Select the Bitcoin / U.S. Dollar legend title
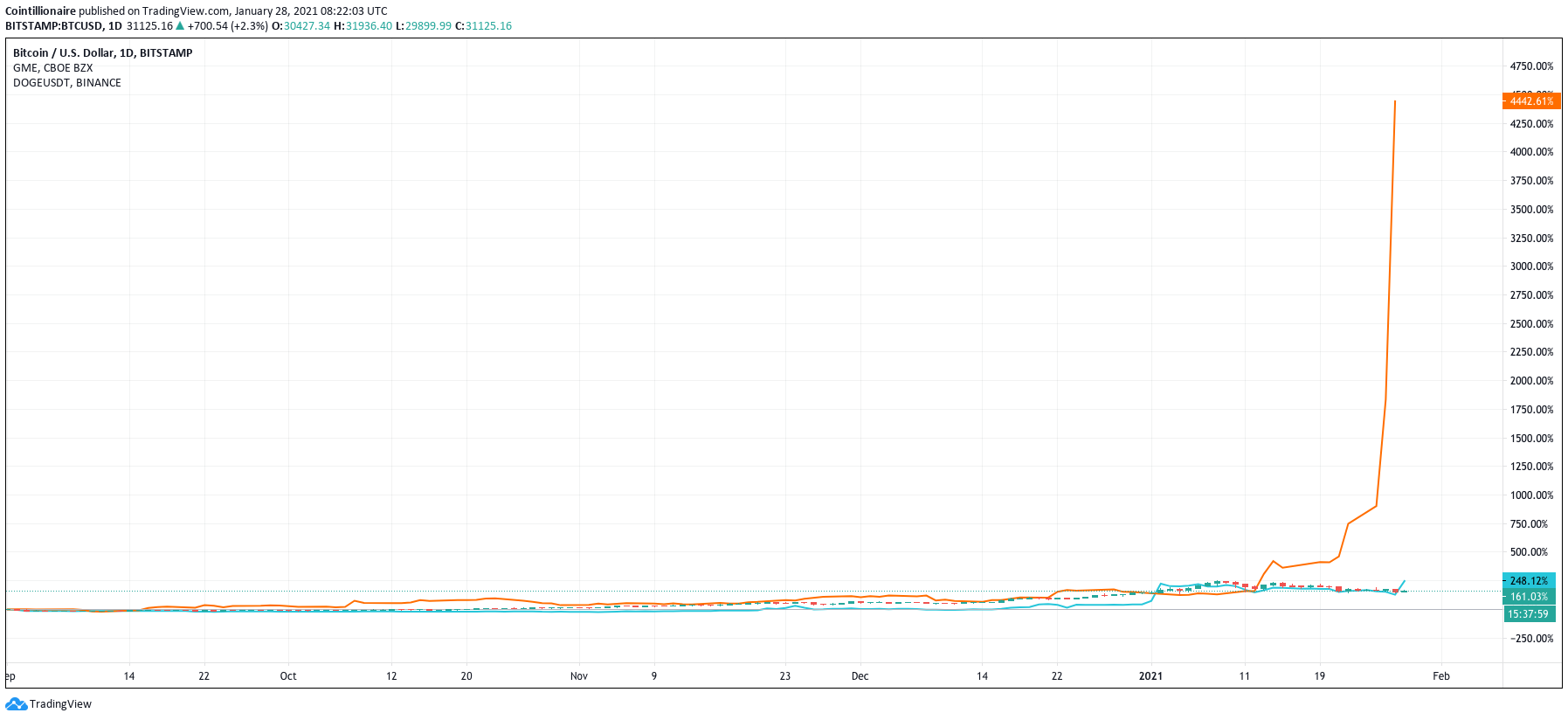Viewport: 1568px width, 720px height. (103, 53)
